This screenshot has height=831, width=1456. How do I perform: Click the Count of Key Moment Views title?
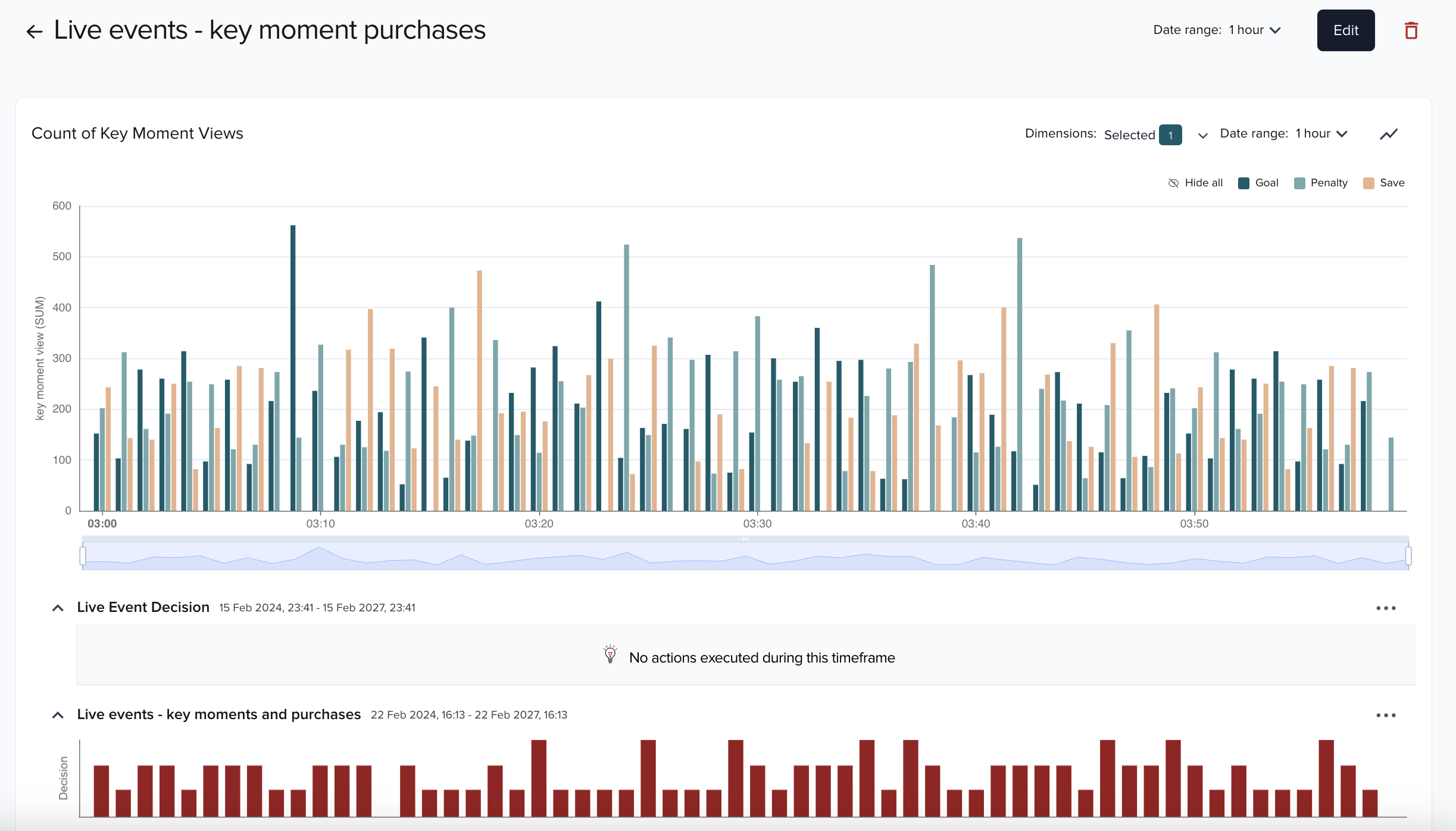(x=137, y=133)
